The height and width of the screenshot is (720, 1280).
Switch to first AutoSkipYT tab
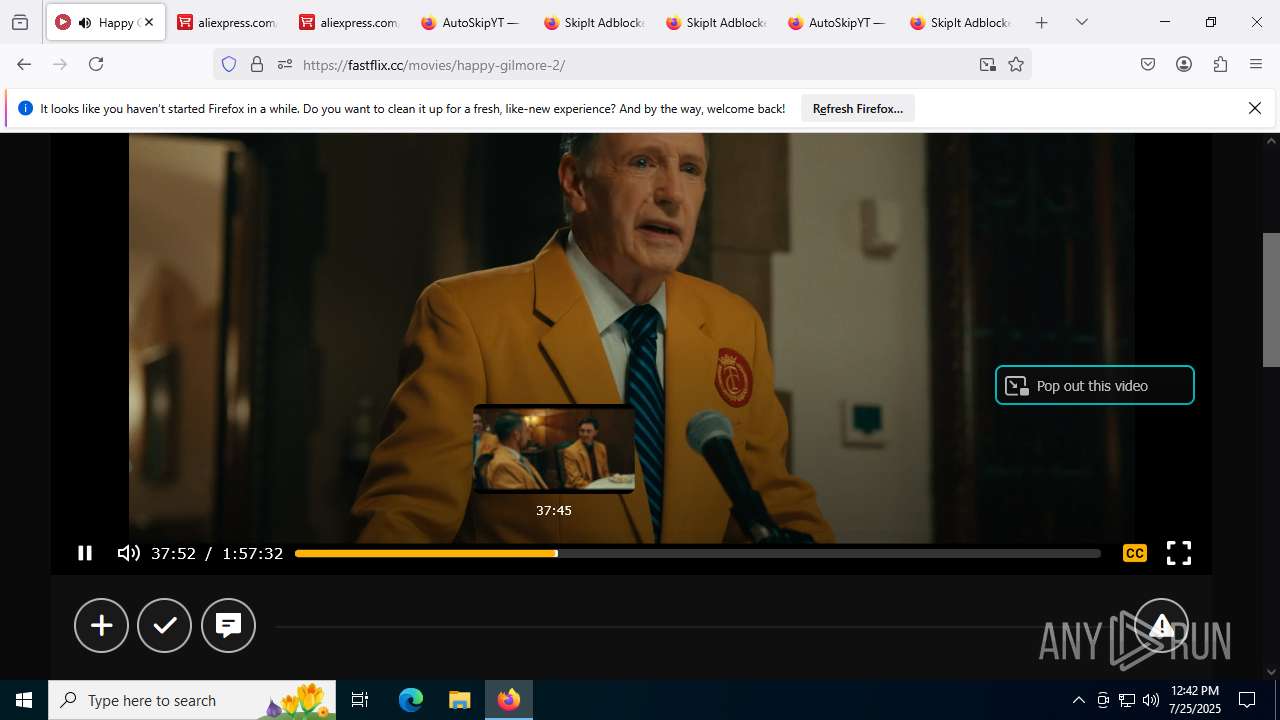pos(471,22)
